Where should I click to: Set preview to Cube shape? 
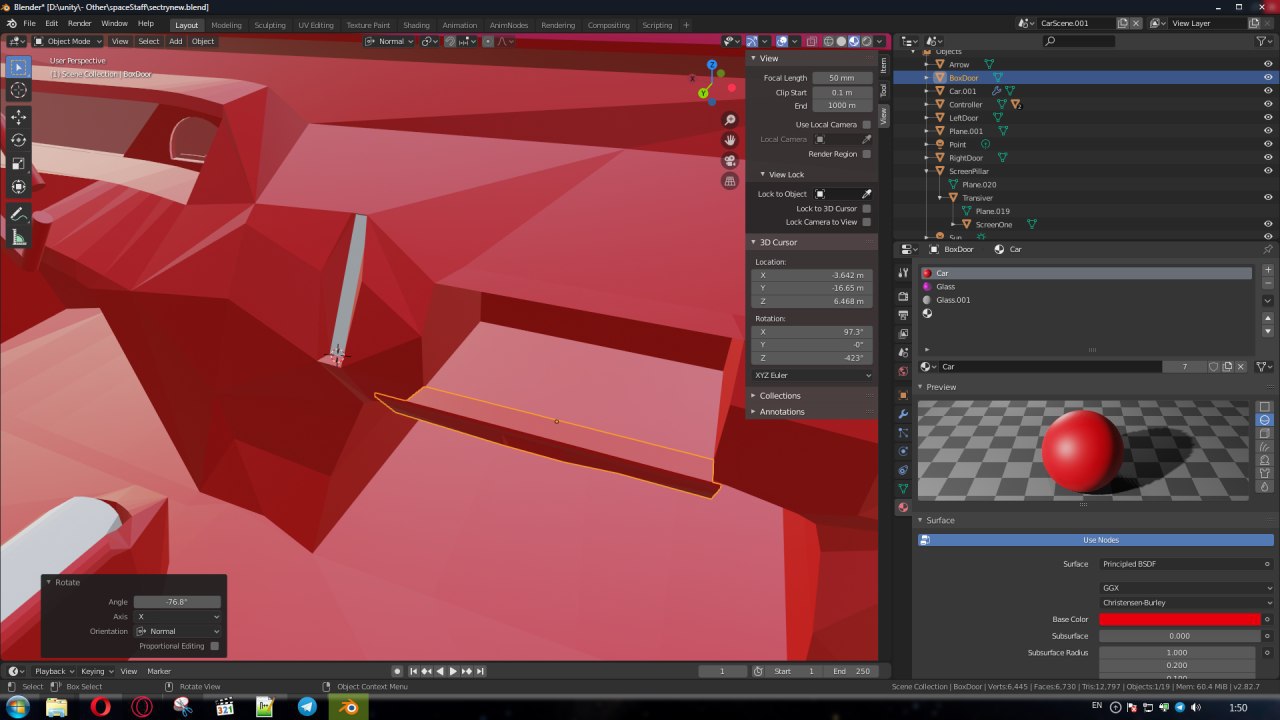pos(1265,433)
